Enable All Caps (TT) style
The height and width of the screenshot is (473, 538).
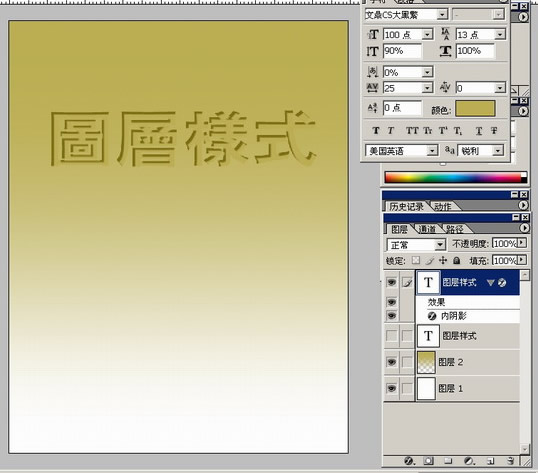point(412,131)
